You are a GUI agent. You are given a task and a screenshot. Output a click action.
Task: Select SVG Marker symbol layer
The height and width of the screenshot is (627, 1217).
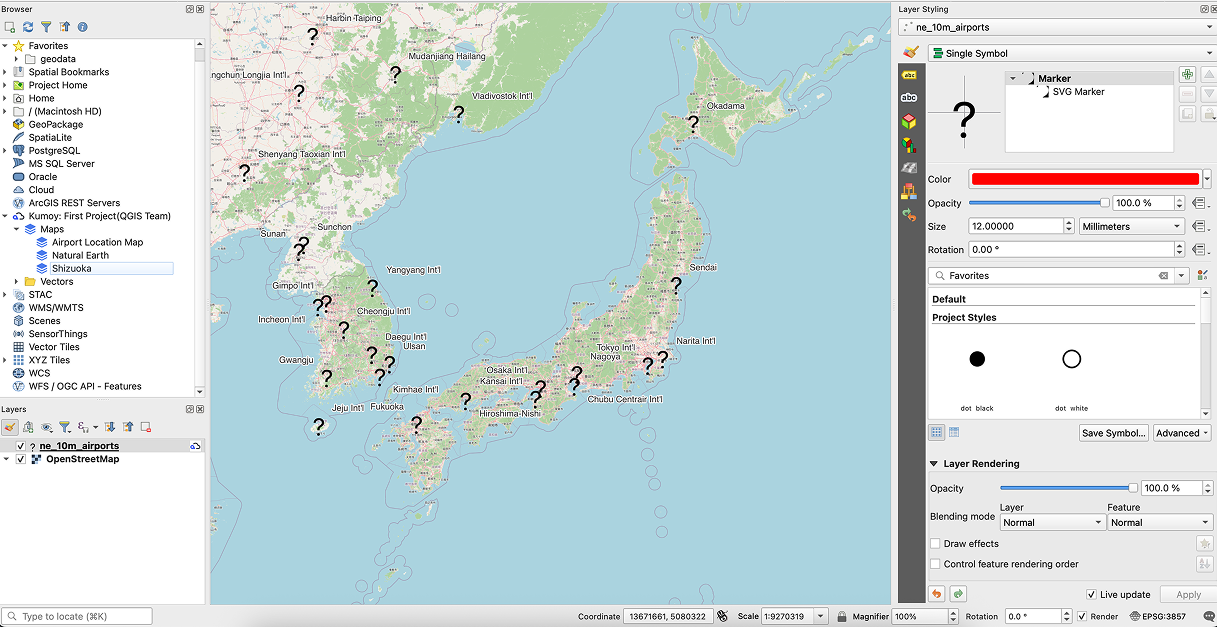point(1078,91)
